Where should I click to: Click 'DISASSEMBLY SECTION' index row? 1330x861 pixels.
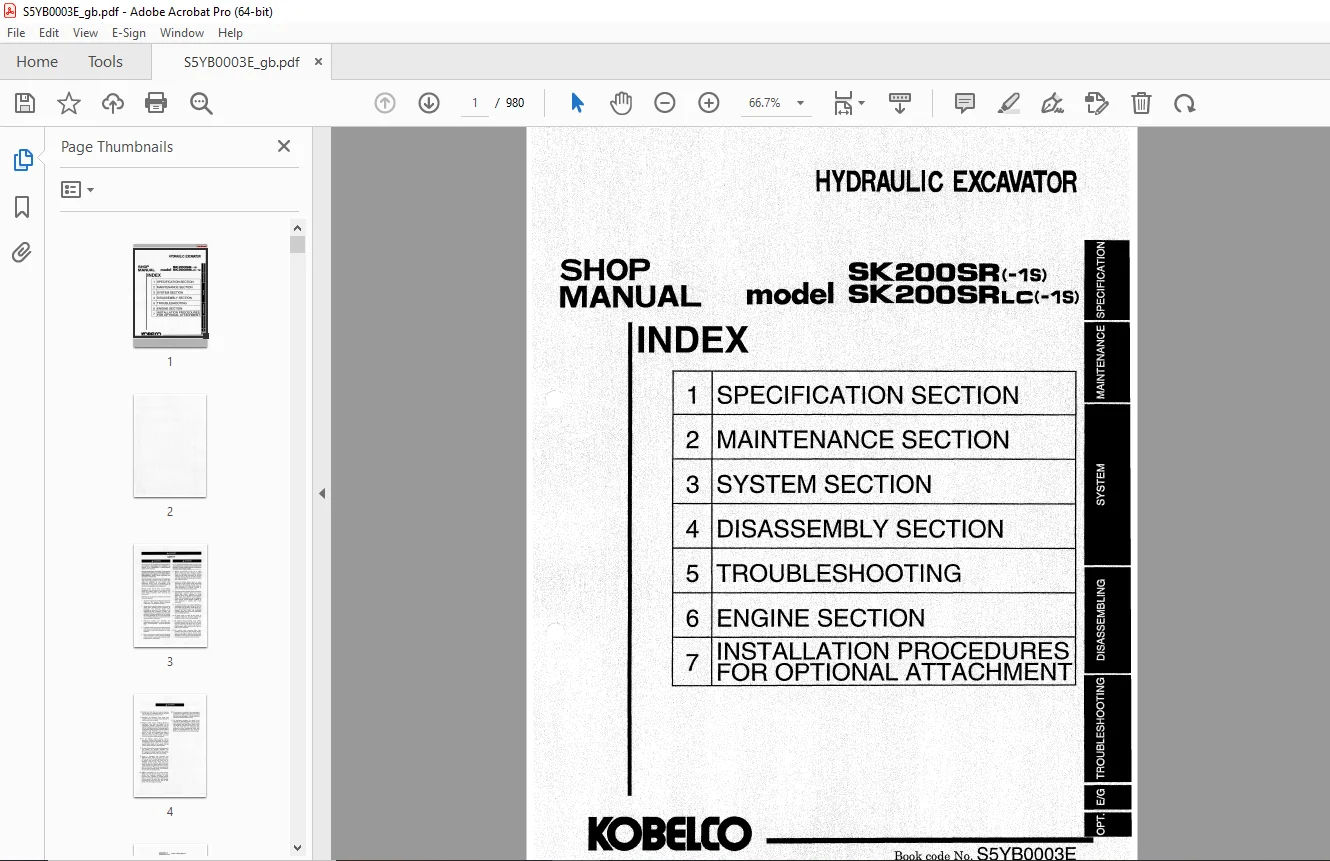pos(874,528)
